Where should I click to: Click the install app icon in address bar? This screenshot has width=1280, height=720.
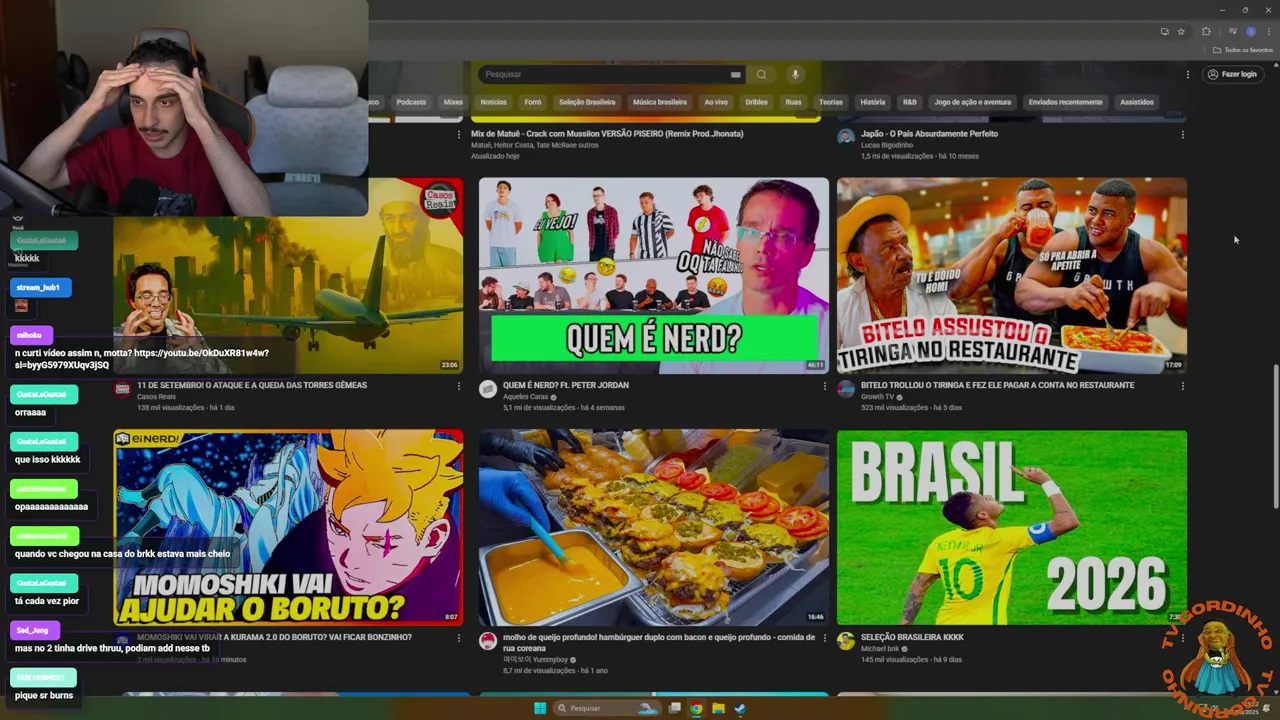point(1164,31)
